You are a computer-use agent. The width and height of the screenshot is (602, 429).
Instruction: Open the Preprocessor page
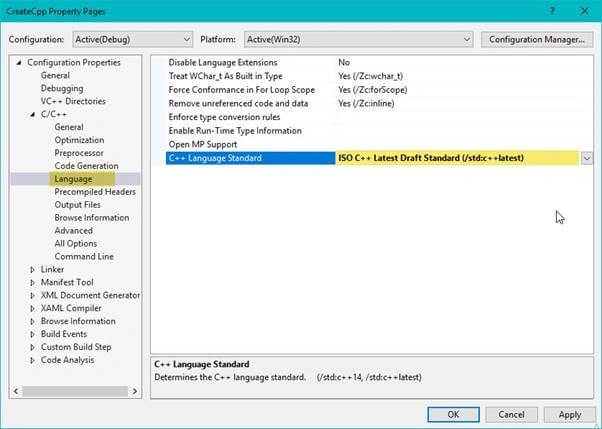pos(79,153)
